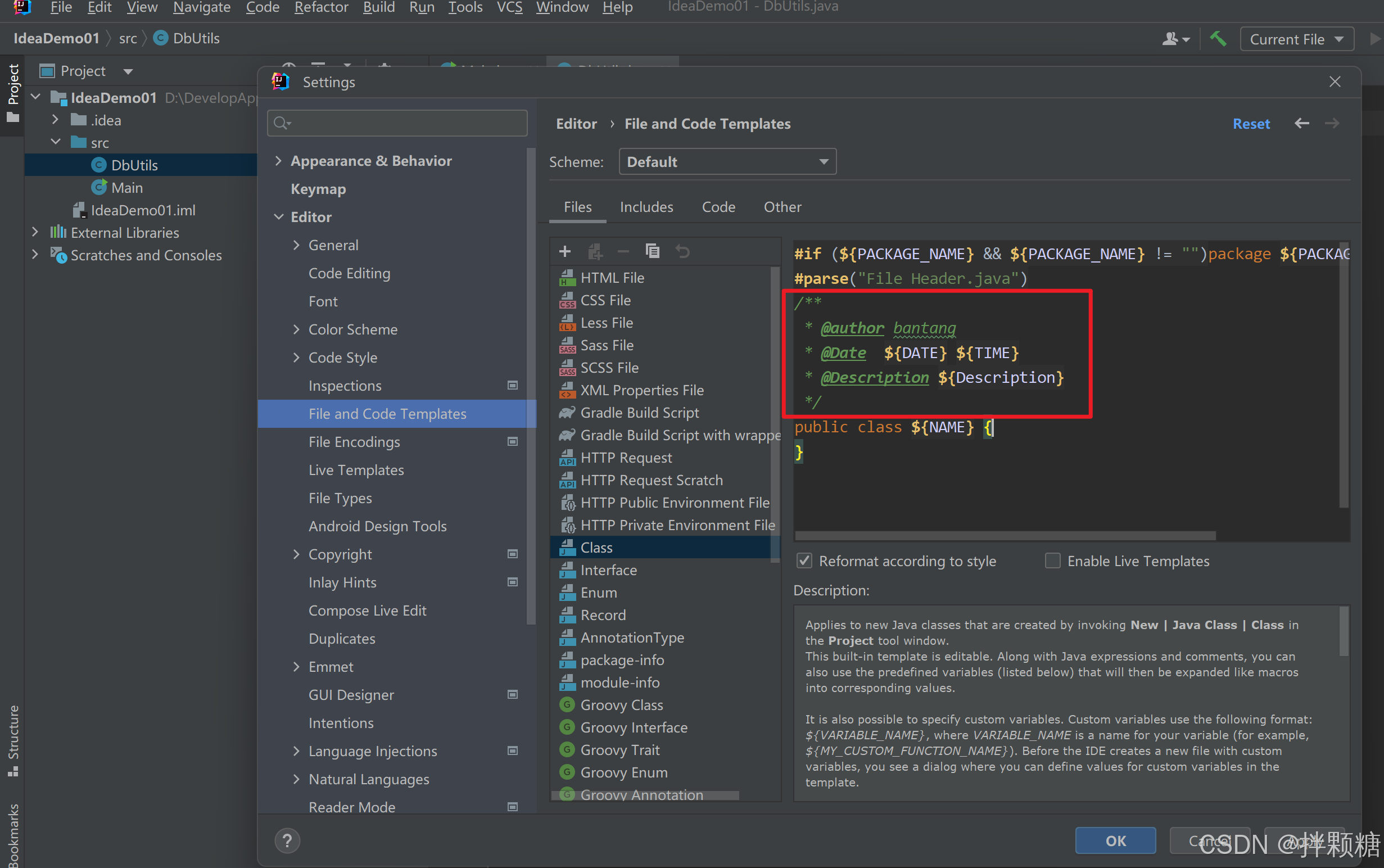Screen dimensions: 1384x868
Task: Open the Current File run configuration dropdown
Action: 1296,39
